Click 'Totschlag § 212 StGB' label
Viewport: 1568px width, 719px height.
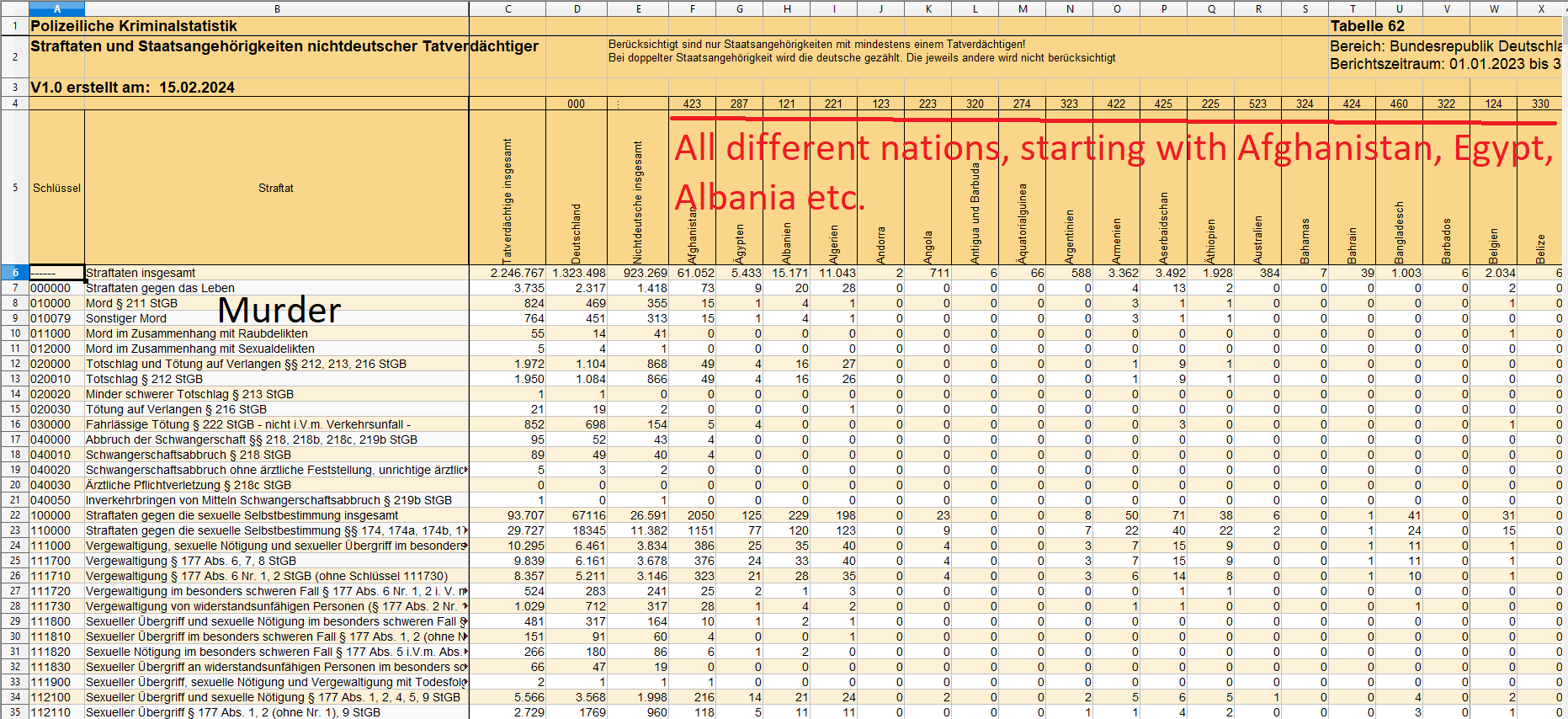pyautogui.click(x=144, y=379)
